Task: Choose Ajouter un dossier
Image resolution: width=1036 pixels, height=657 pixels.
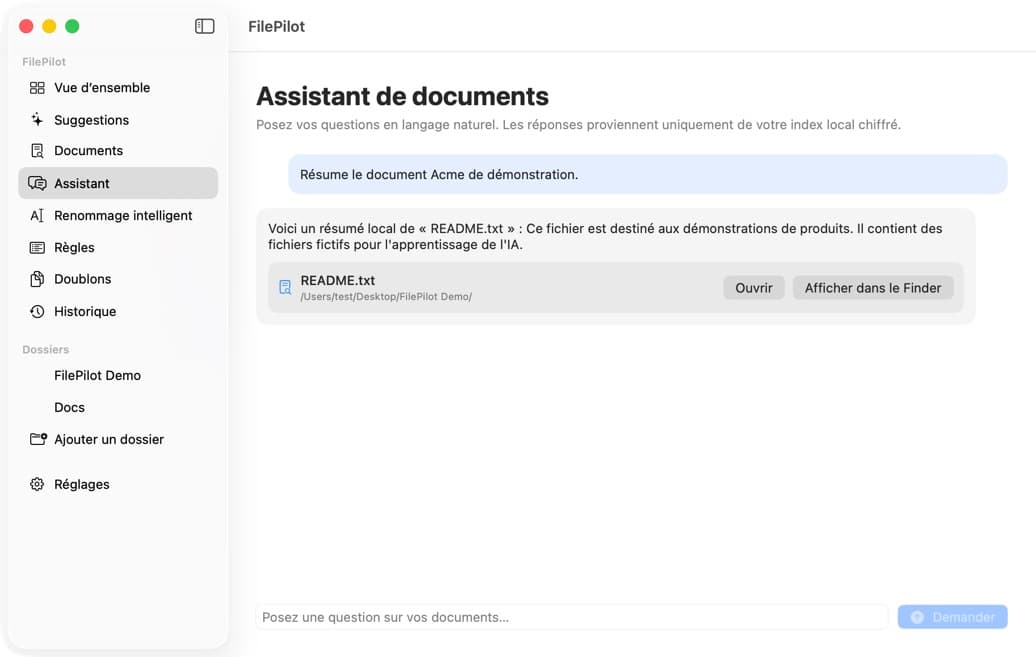Action: pyautogui.click(x=118, y=439)
